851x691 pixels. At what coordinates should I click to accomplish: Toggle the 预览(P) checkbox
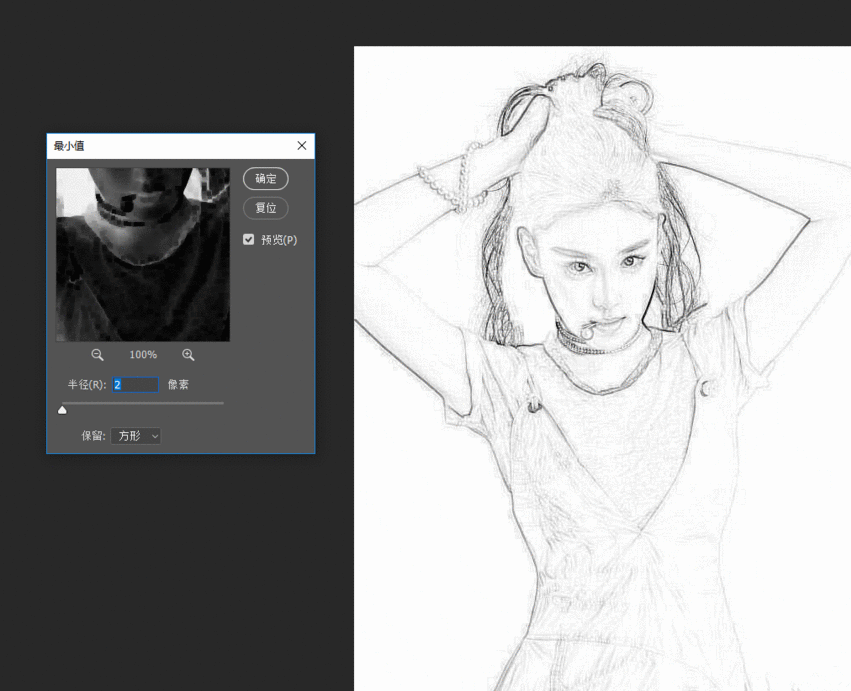coord(249,240)
